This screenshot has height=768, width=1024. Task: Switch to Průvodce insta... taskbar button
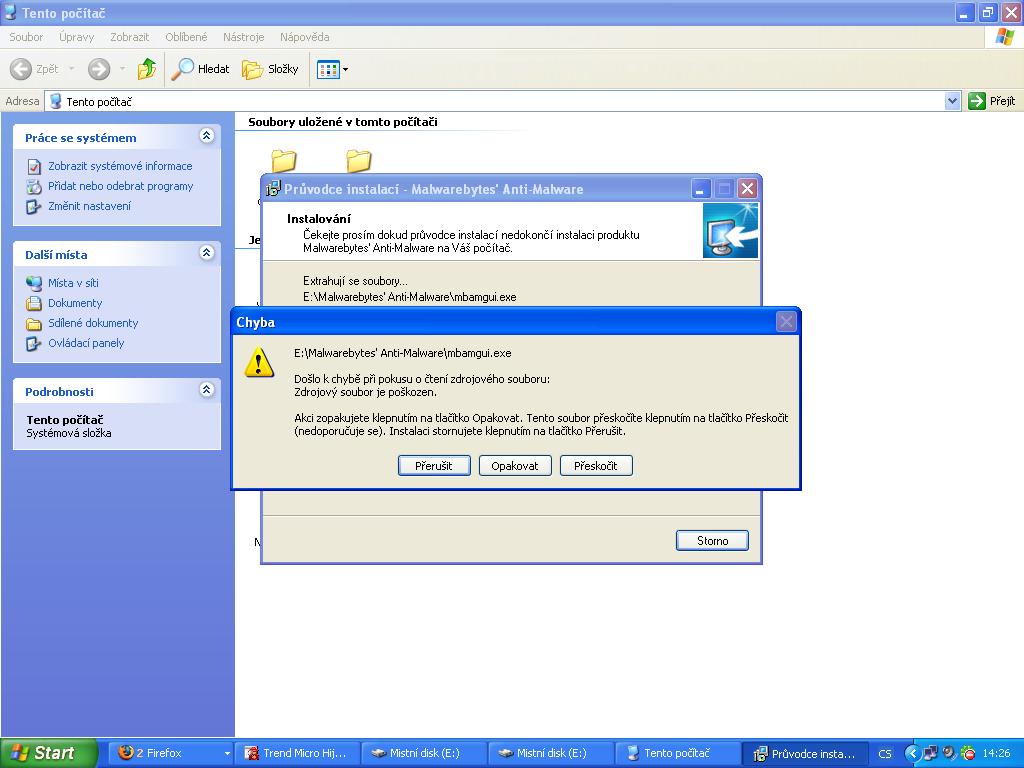pyautogui.click(x=805, y=753)
